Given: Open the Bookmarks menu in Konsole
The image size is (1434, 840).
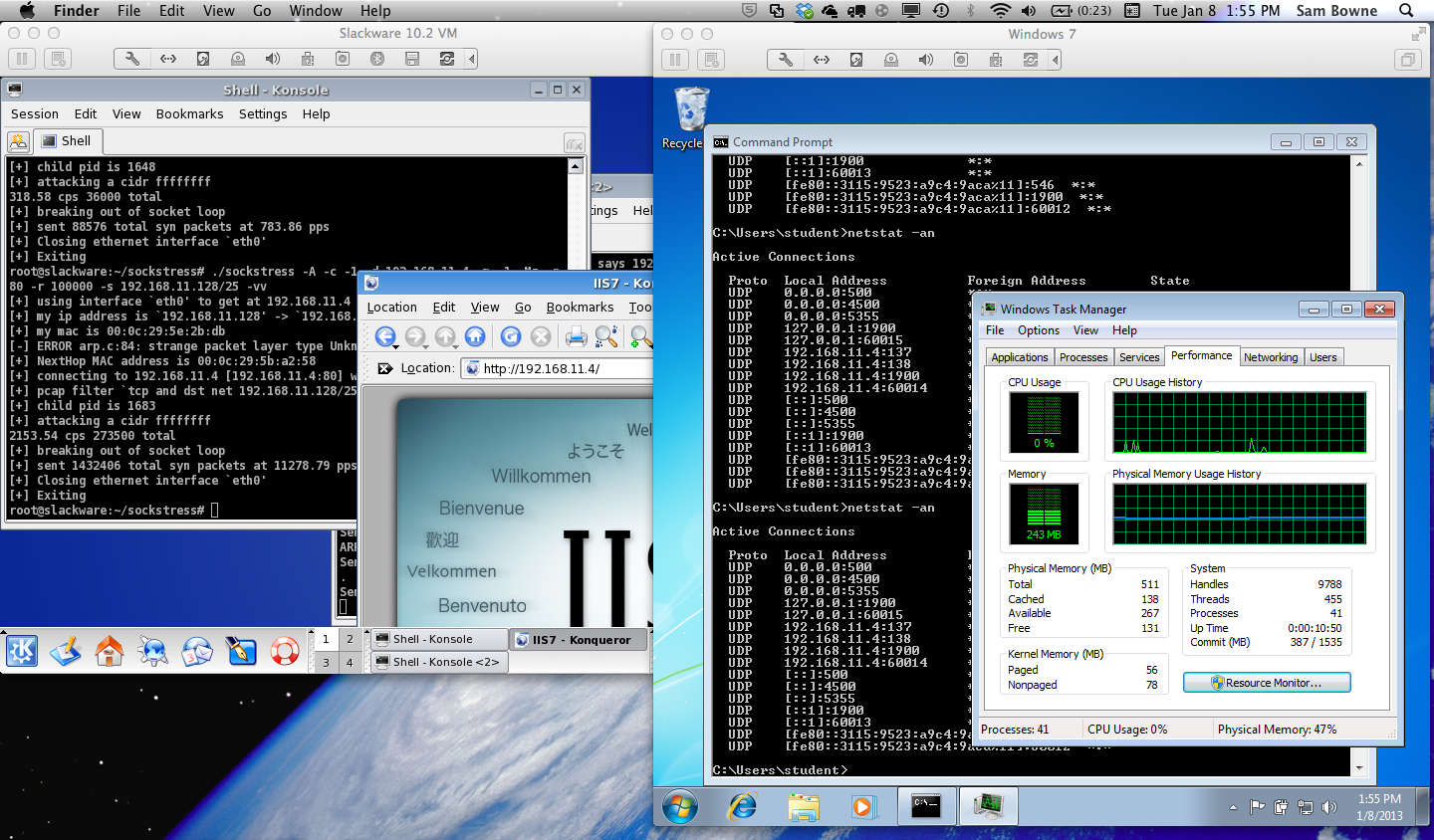Looking at the screenshot, I should pos(189,114).
